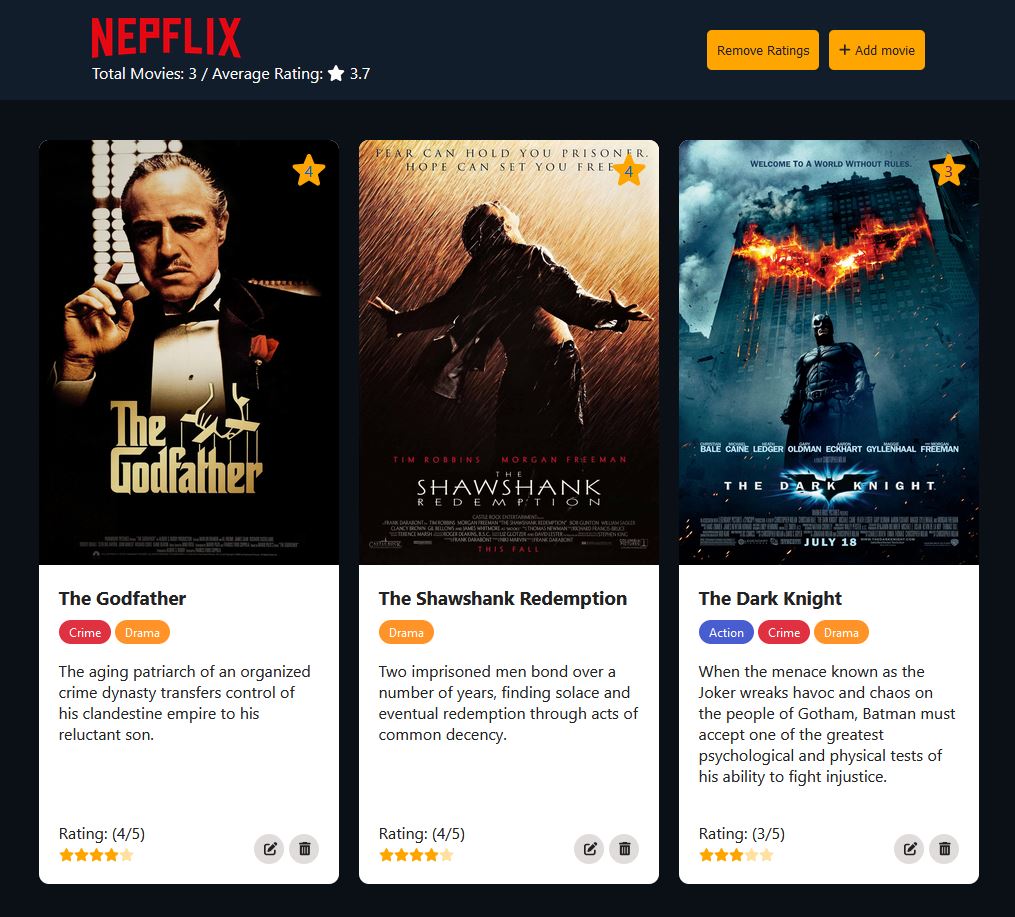This screenshot has height=917, width=1015.
Task: Click the Drama tag on Shawshank Redemption
Action: click(406, 632)
